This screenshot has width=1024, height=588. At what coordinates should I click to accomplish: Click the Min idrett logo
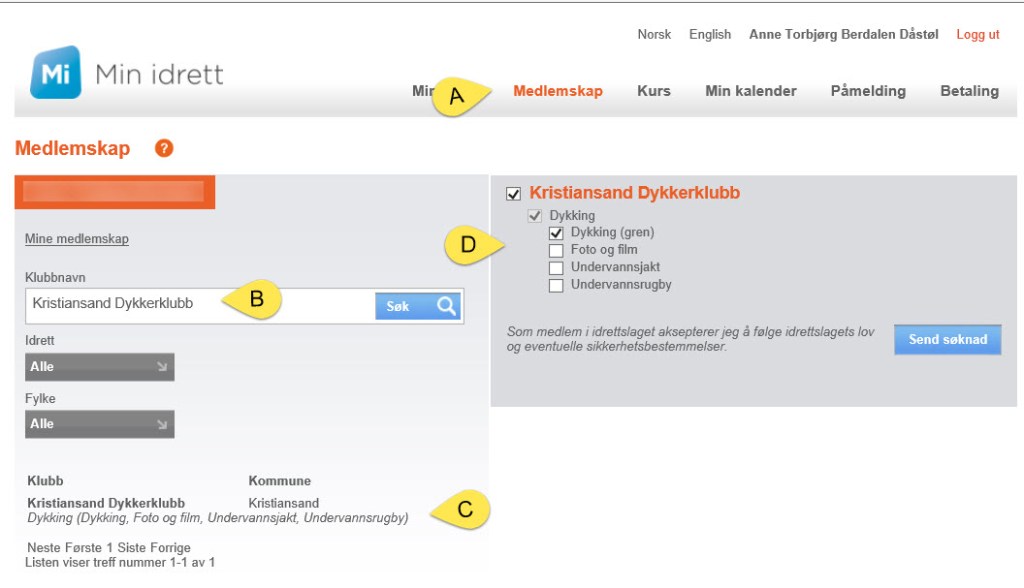126,73
